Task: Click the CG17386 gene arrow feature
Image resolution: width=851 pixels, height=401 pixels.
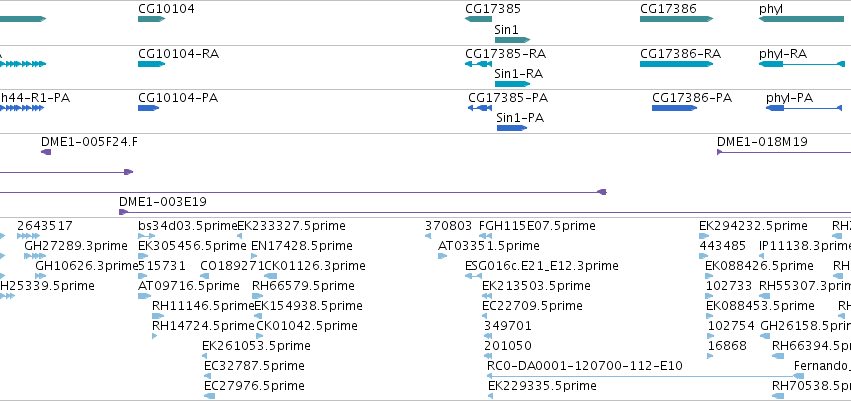Action: coord(676,19)
